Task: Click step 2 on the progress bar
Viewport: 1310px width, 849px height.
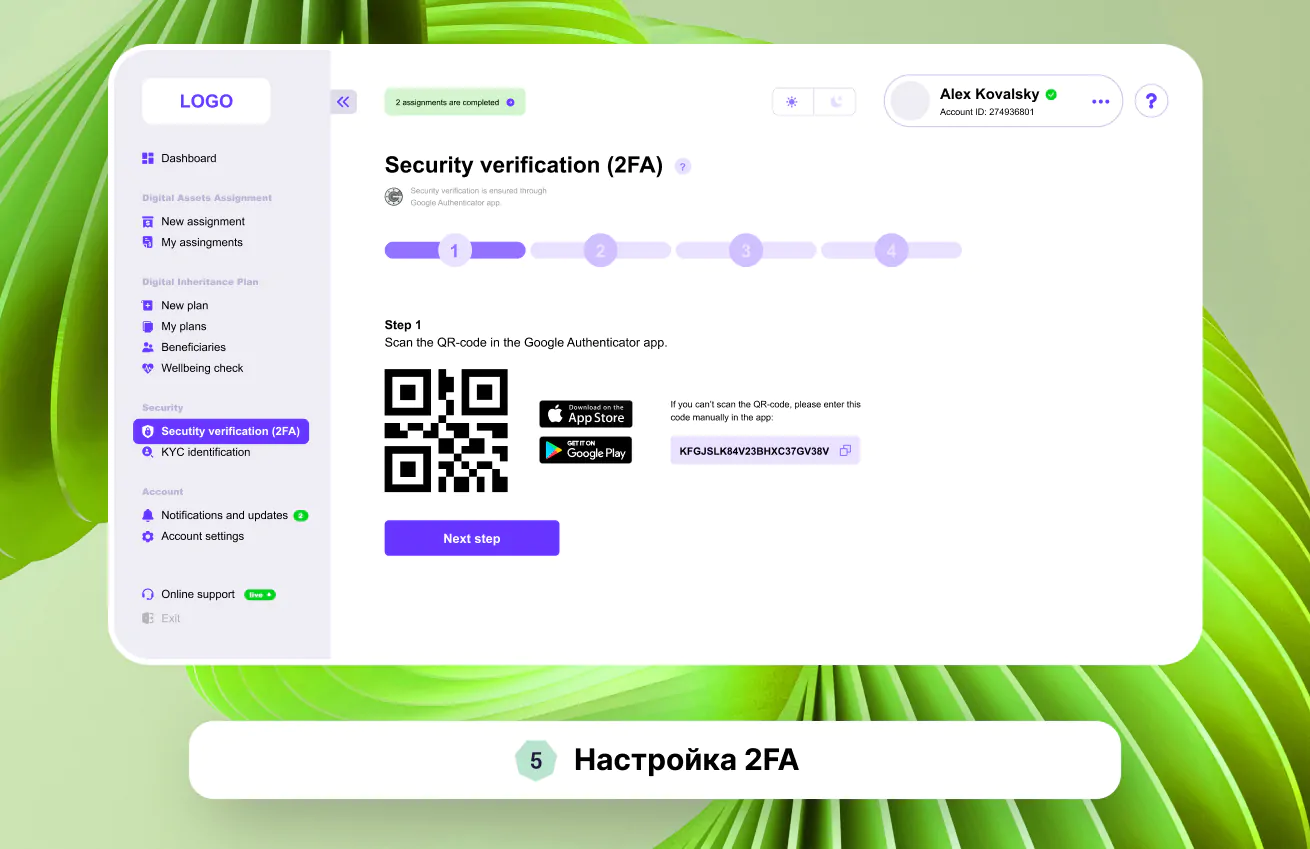Action: coord(600,249)
